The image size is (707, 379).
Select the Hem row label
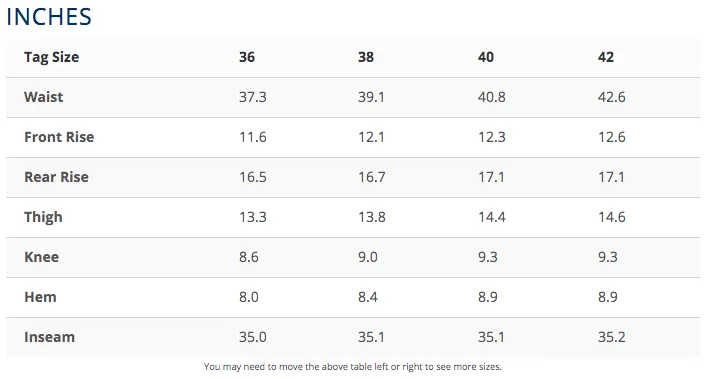40,297
